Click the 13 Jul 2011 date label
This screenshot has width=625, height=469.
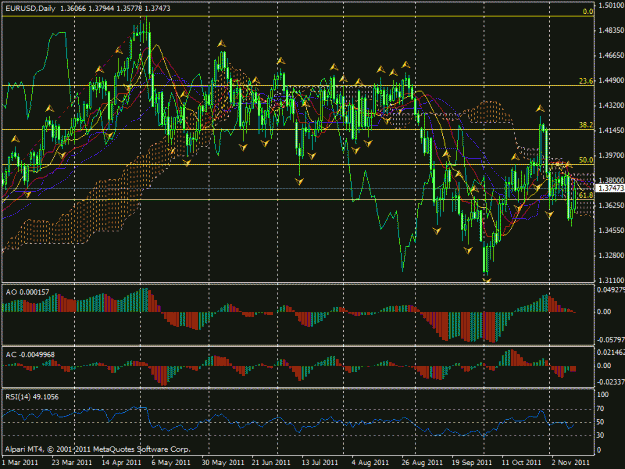click(320, 462)
